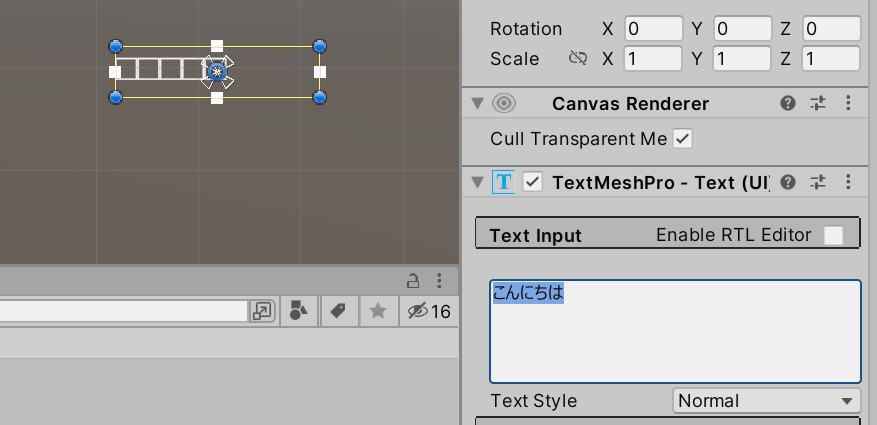Lock the Project panel with padlock icon
877x425 pixels.
pyautogui.click(x=413, y=281)
